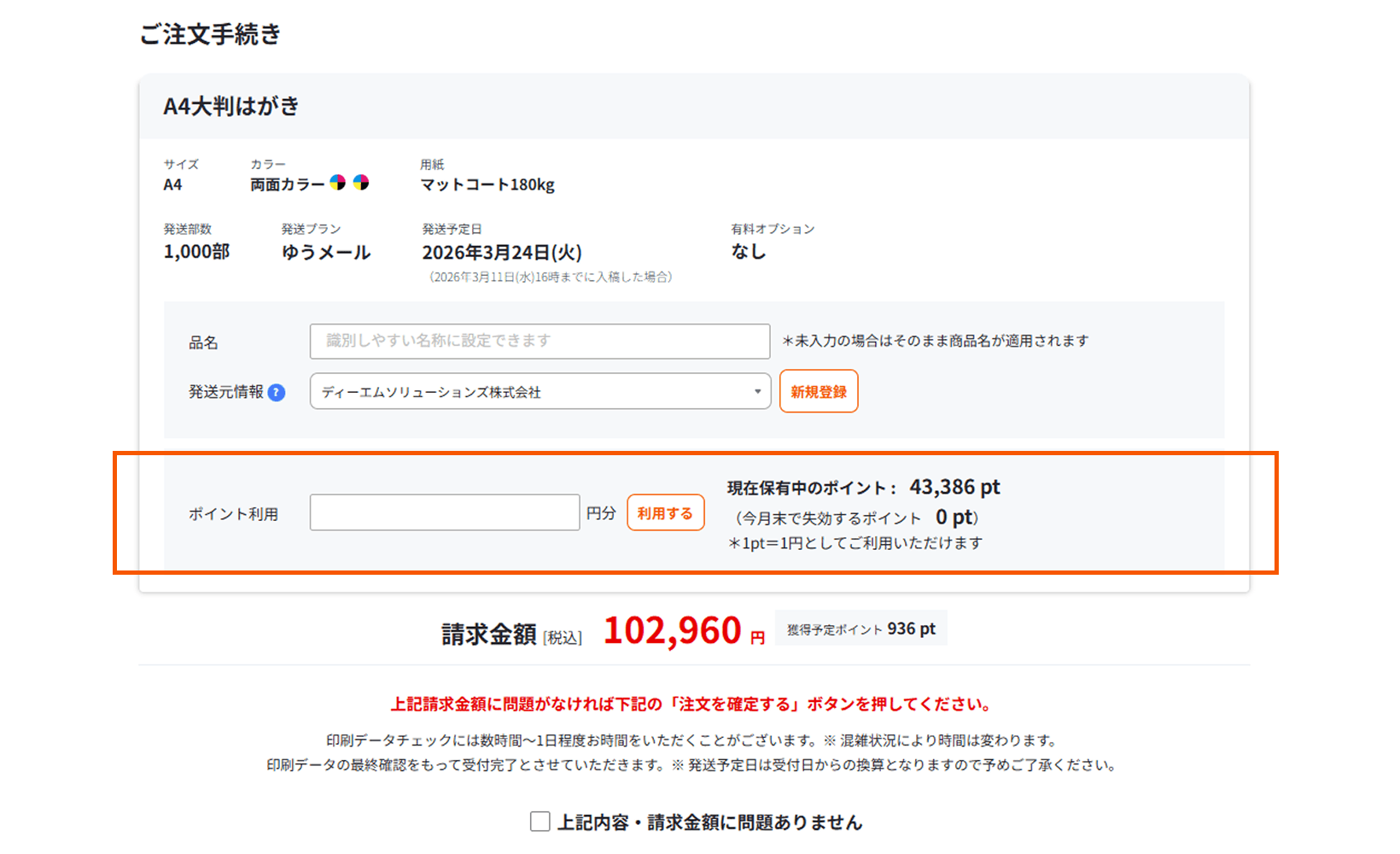
Task: Click the ポイント利用 amount input box
Action: coord(444,512)
